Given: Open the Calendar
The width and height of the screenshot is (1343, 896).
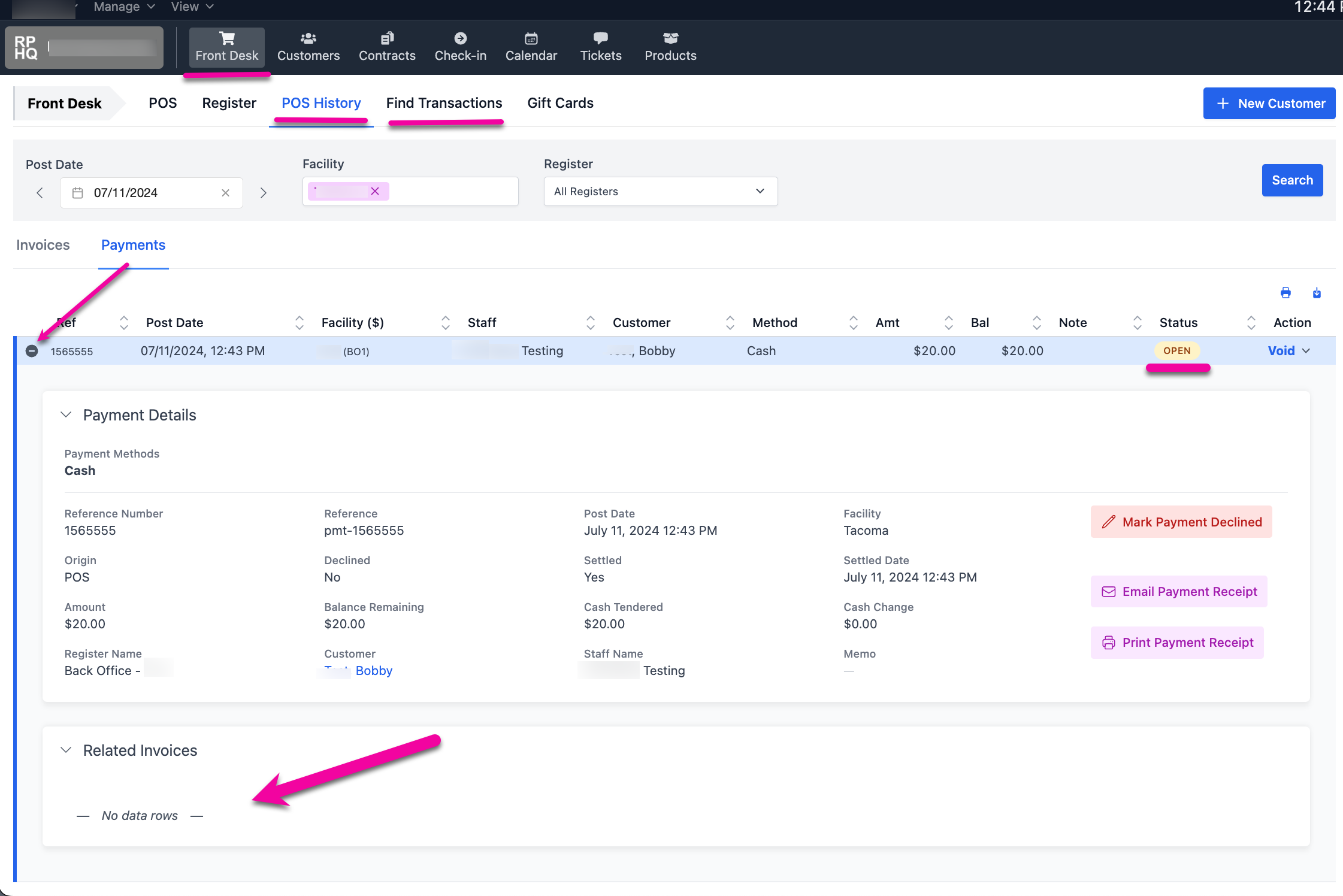Looking at the screenshot, I should coord(531,47).
